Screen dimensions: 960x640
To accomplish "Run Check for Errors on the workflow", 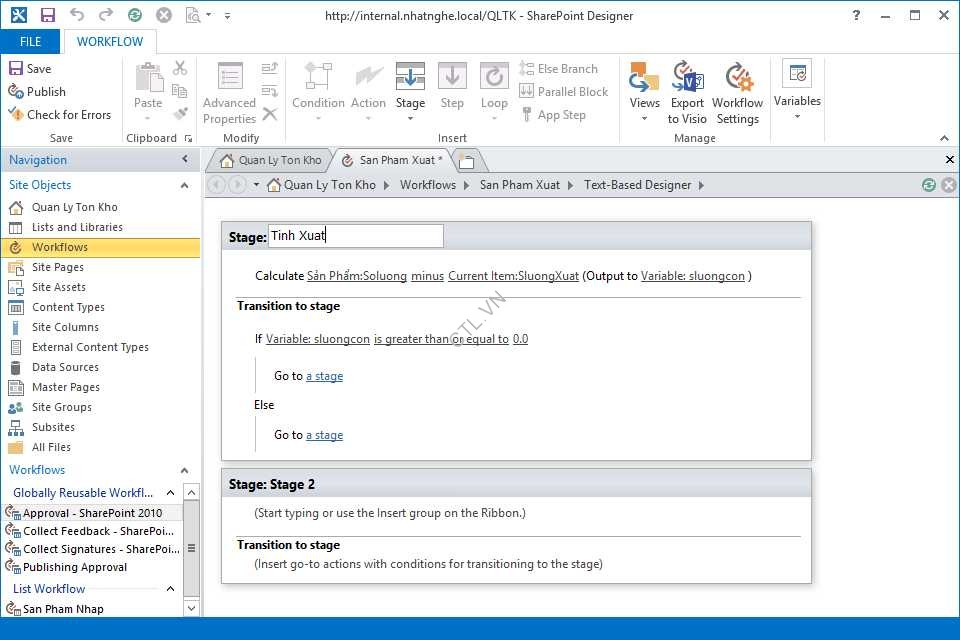I will click(x=59, y=115).
